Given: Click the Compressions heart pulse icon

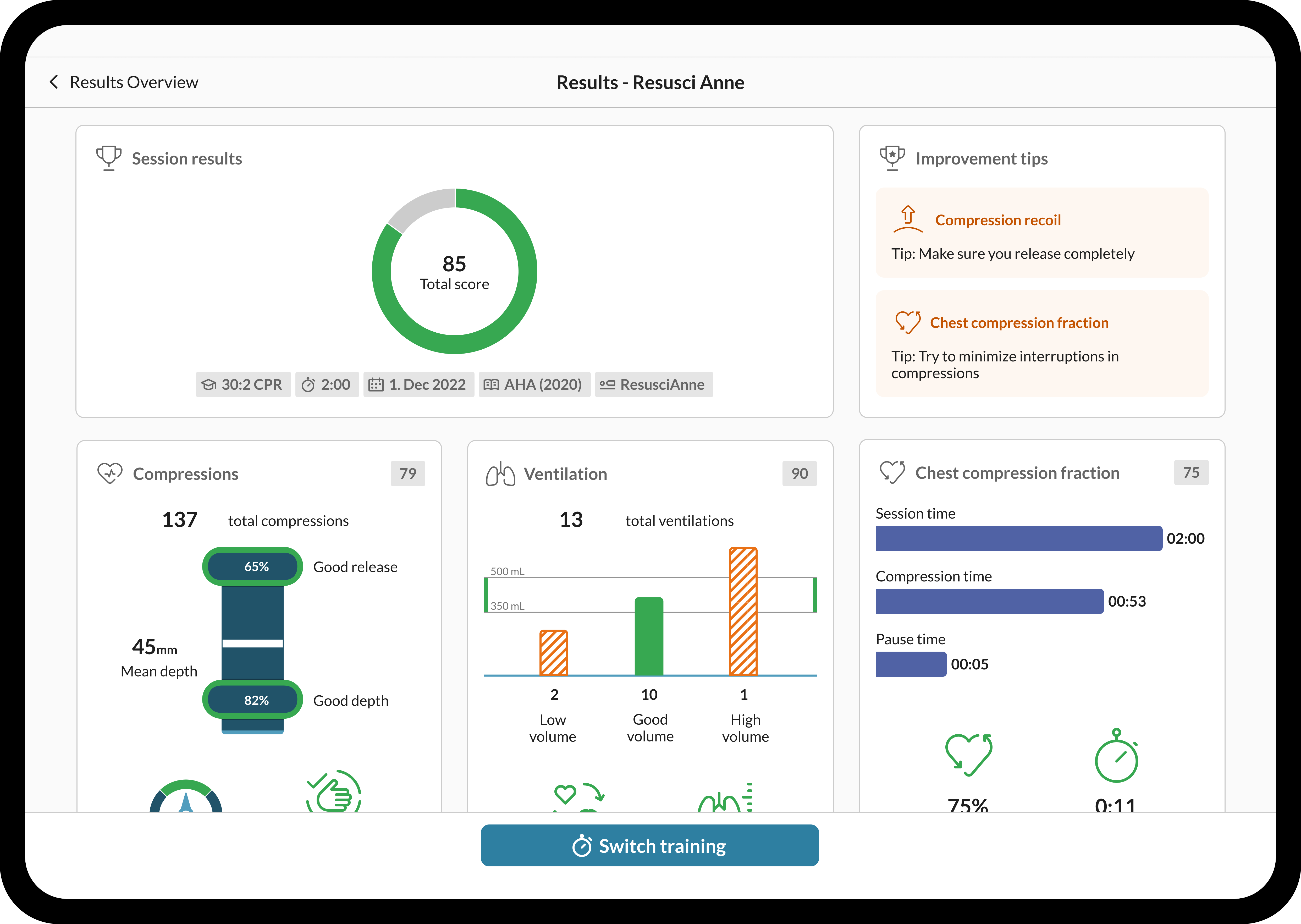Looking at the screenshot, I should [110, 473].
